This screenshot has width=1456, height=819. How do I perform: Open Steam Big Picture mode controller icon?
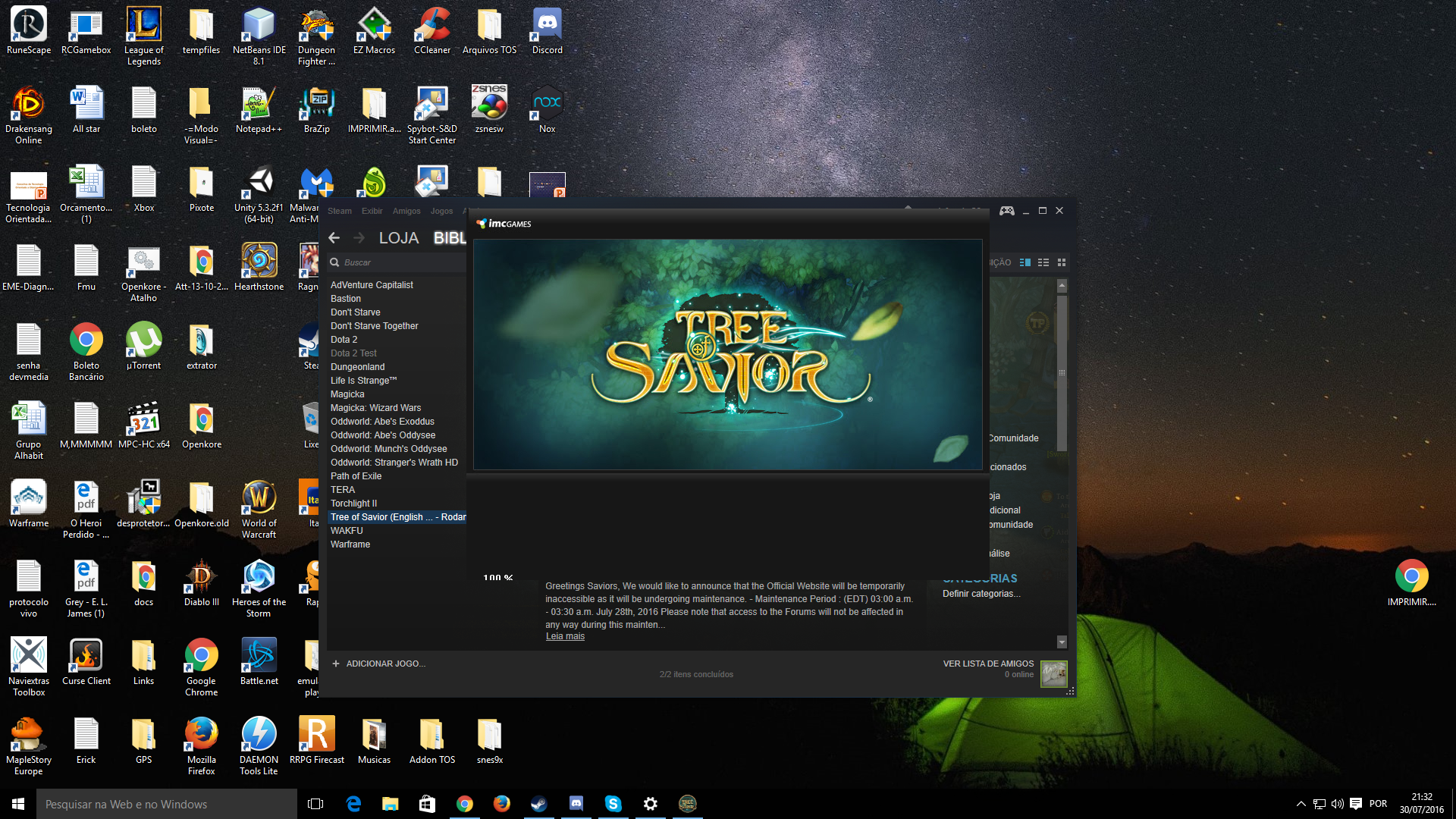point(1006,211)
